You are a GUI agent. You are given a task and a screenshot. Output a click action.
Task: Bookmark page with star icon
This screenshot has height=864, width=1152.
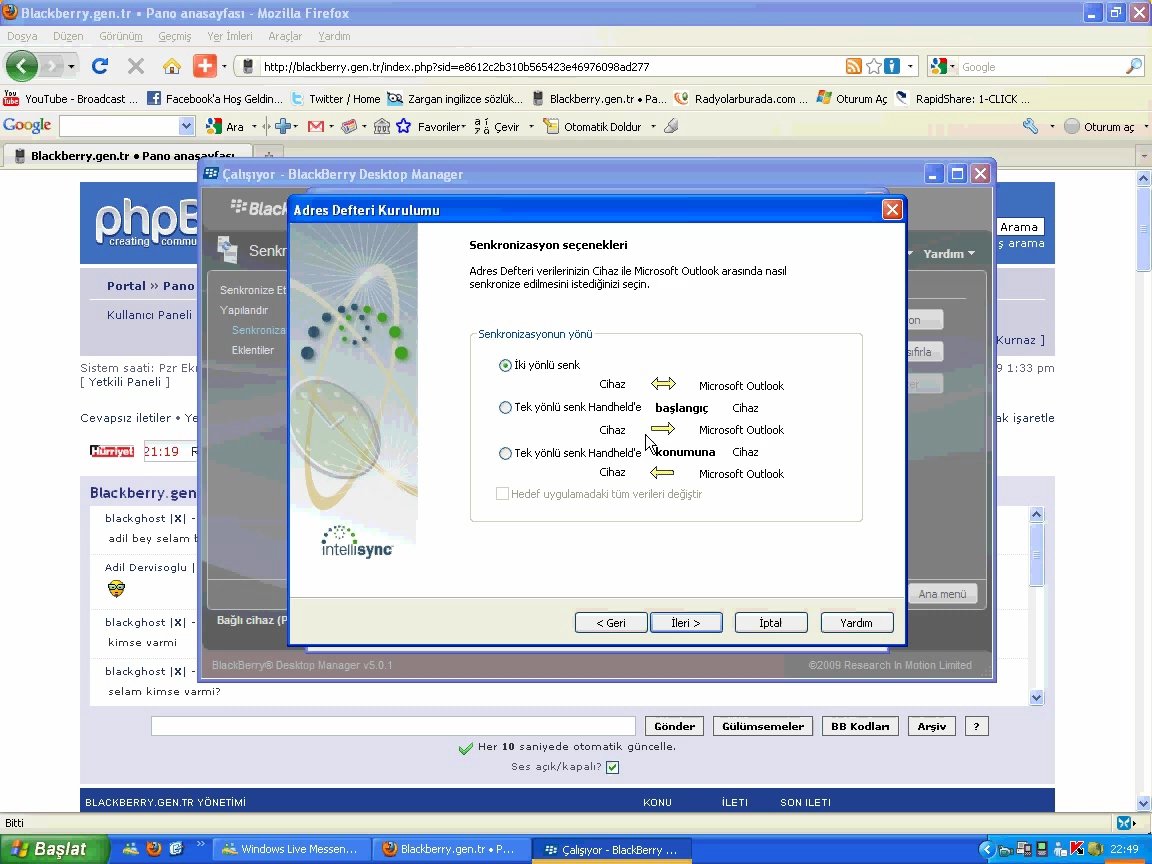(874, 66)
